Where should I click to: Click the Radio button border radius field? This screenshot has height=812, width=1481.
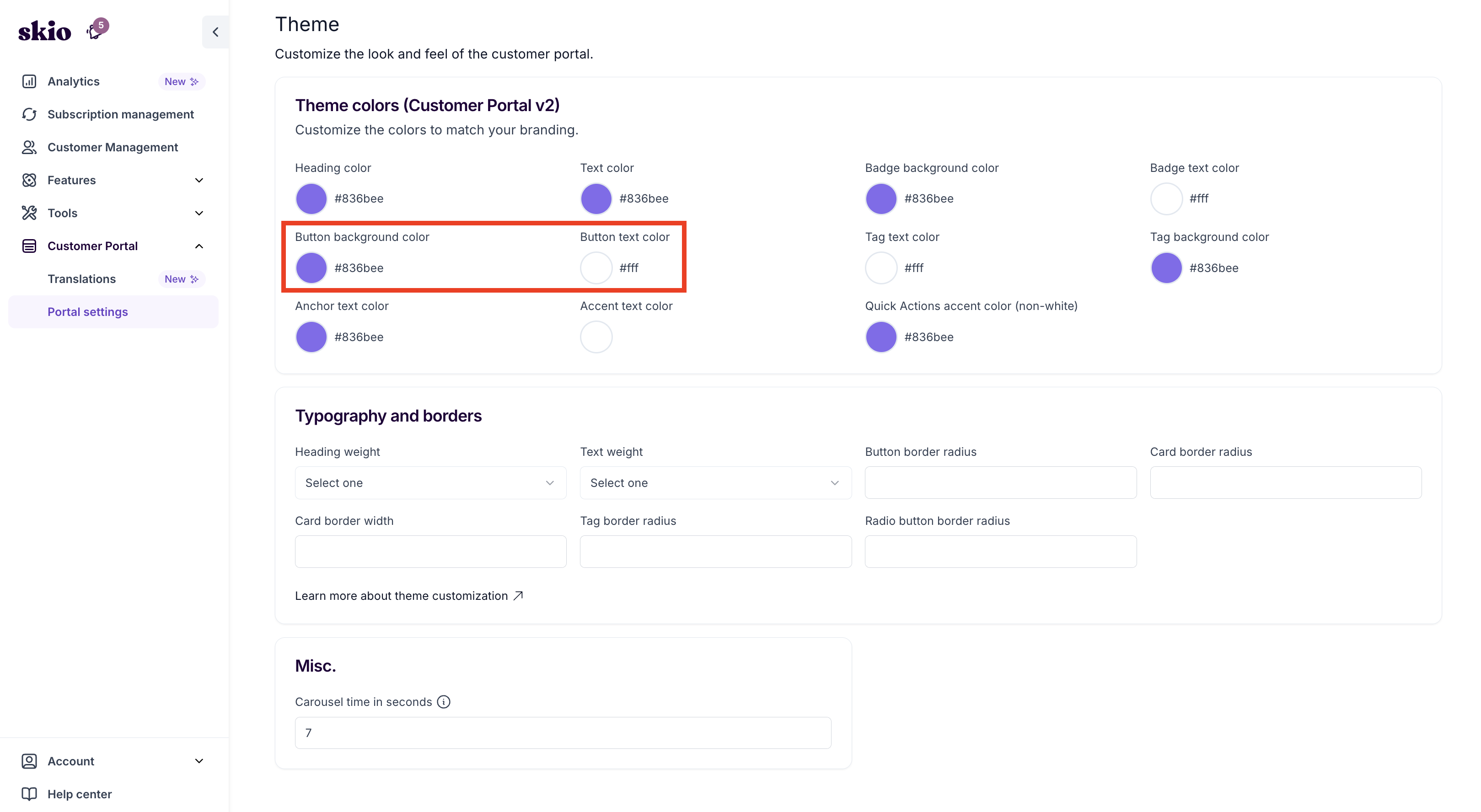pos(1001,552)
